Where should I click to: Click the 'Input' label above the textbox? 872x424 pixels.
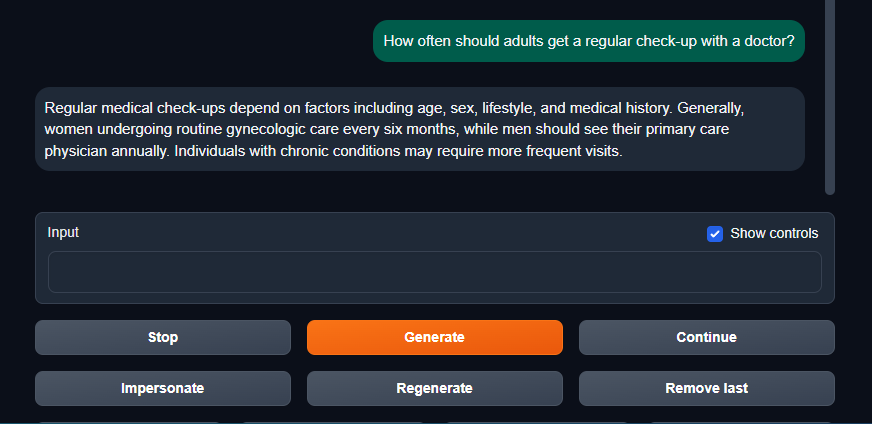(x=63, y=232)
